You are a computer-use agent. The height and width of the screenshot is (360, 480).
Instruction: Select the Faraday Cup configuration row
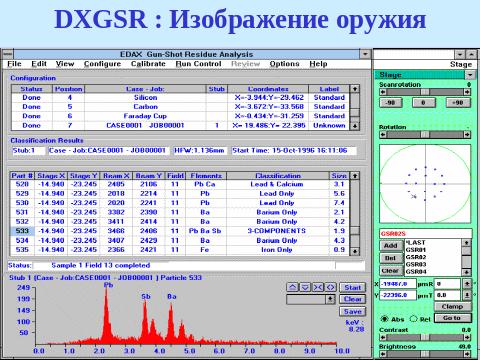(x=180, y=116)
